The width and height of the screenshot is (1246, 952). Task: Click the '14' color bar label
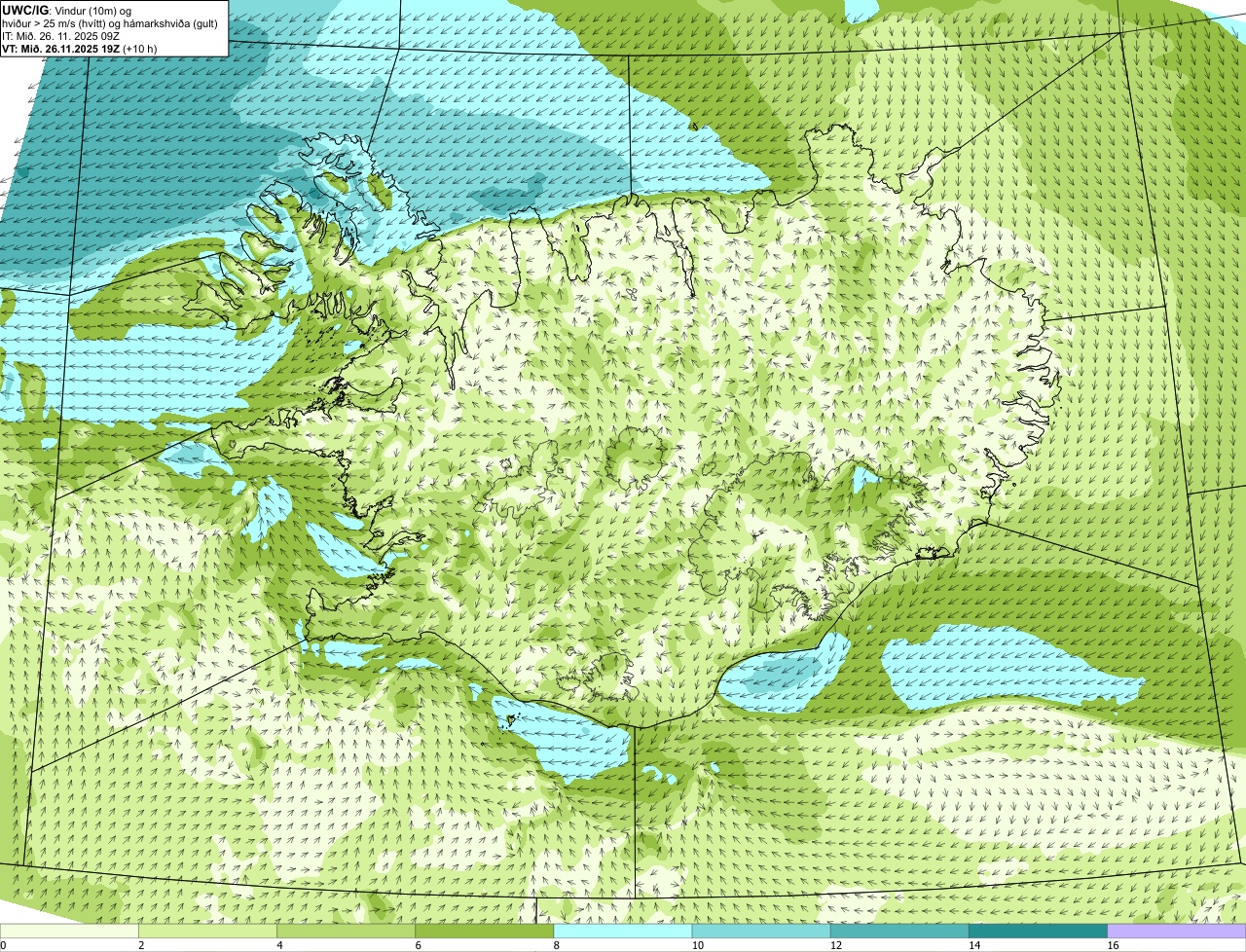pos(973,945)
